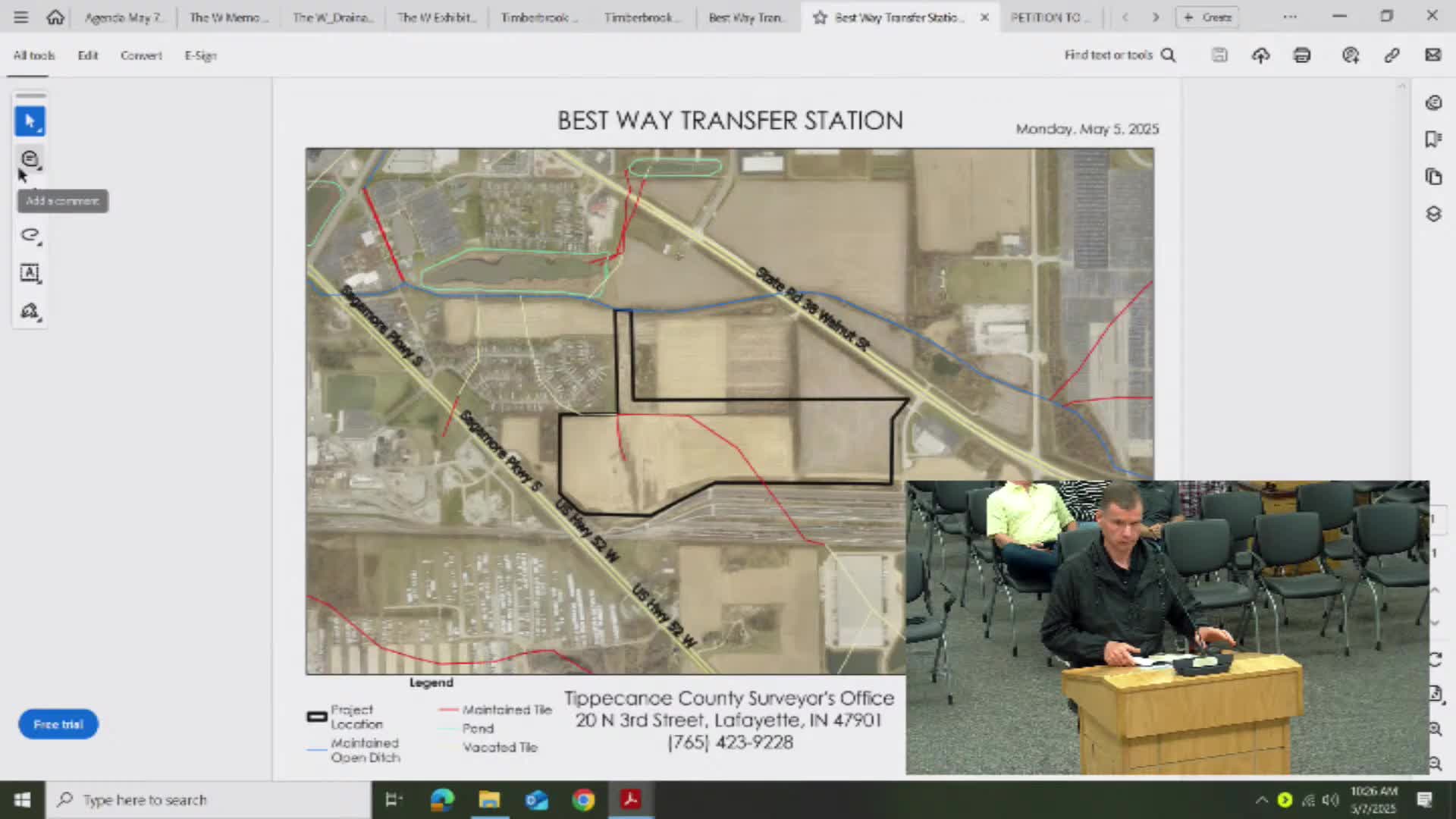Open the hamburger main menu
Screen dimensions: 1456x819
pos(20,17)
